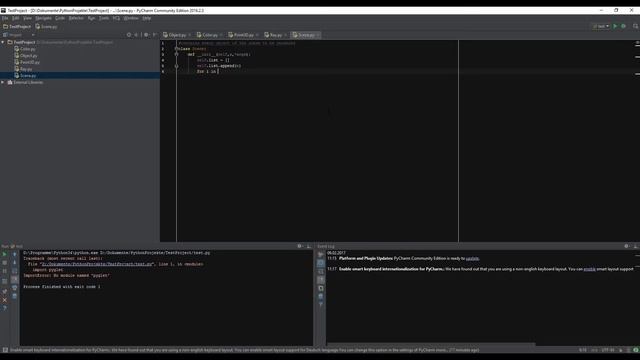Open Project panel gear settings

(x=146, y=35)
